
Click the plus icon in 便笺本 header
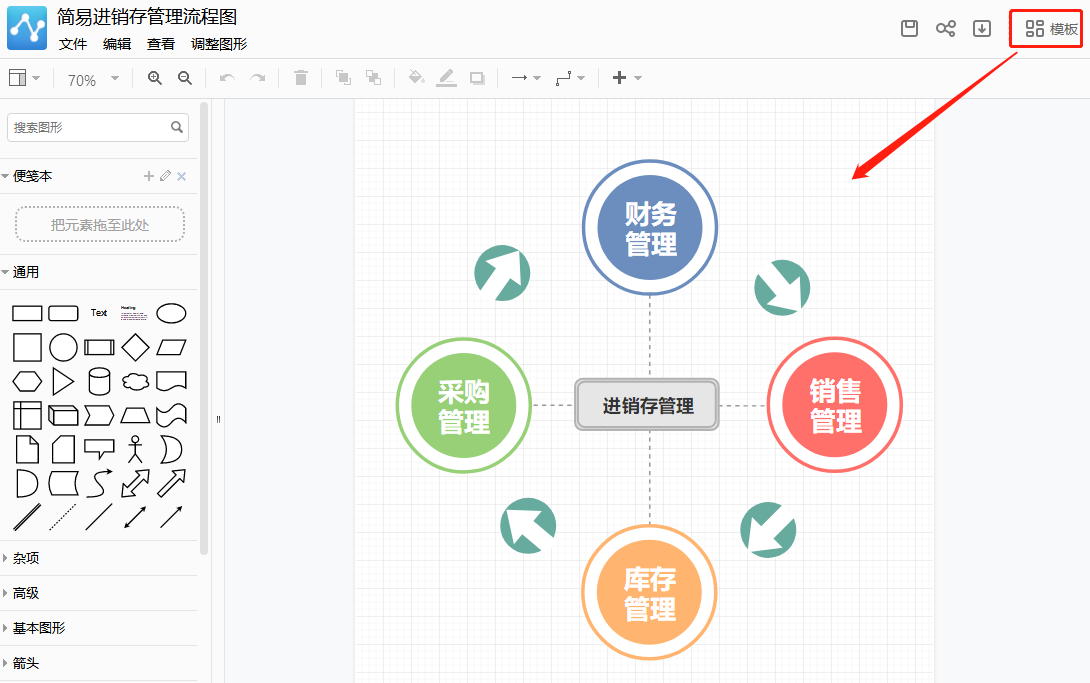pos(149,176)
